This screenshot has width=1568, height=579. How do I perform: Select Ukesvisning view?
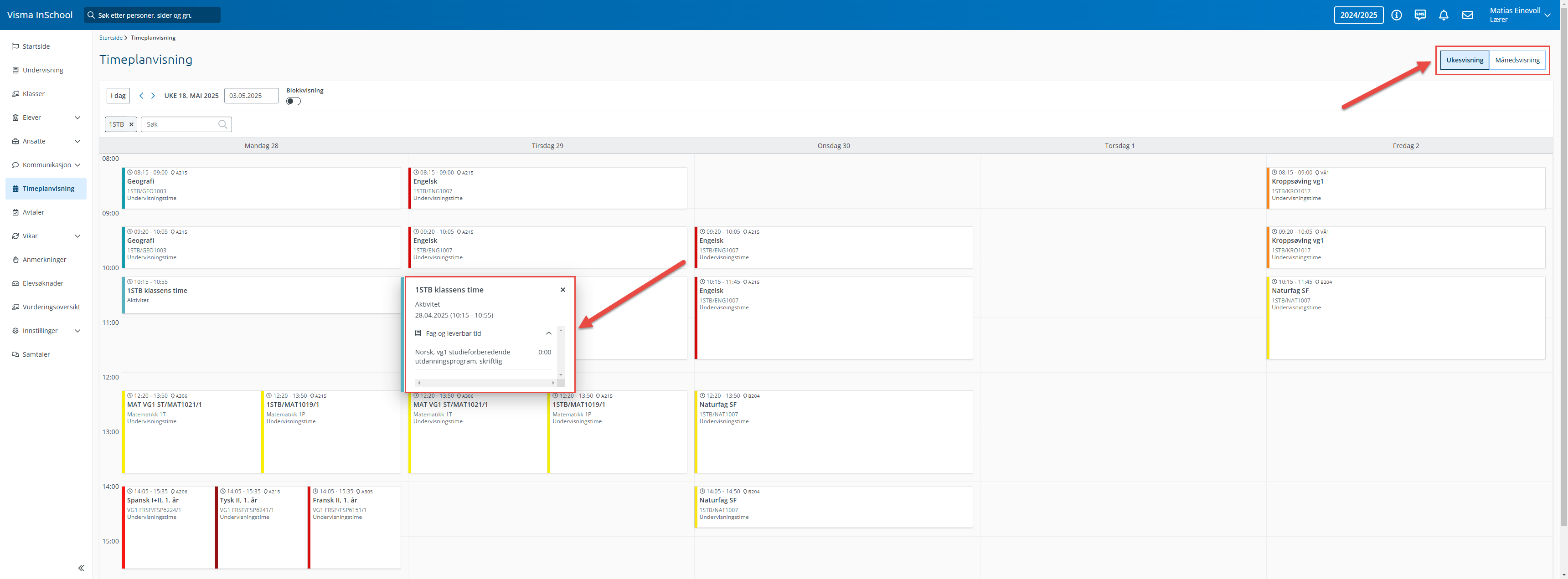1465,60
